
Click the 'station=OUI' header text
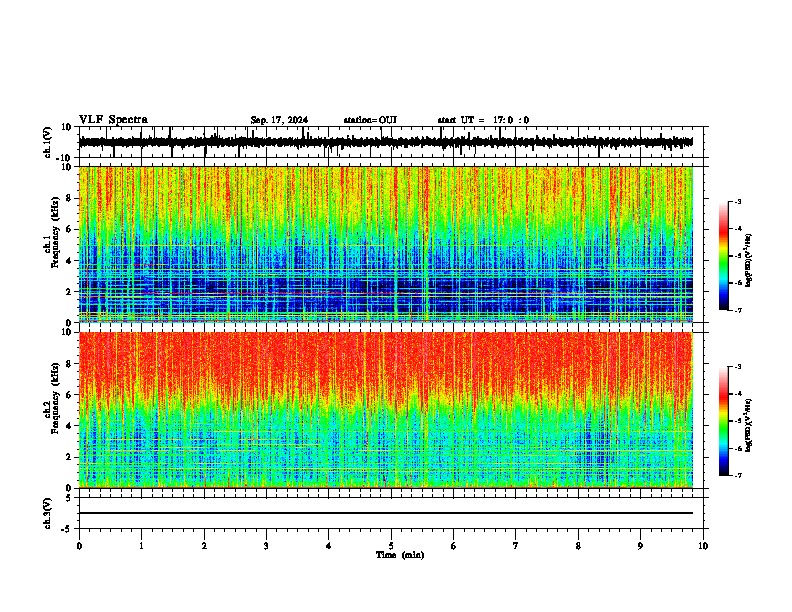(x=370, y=120)
